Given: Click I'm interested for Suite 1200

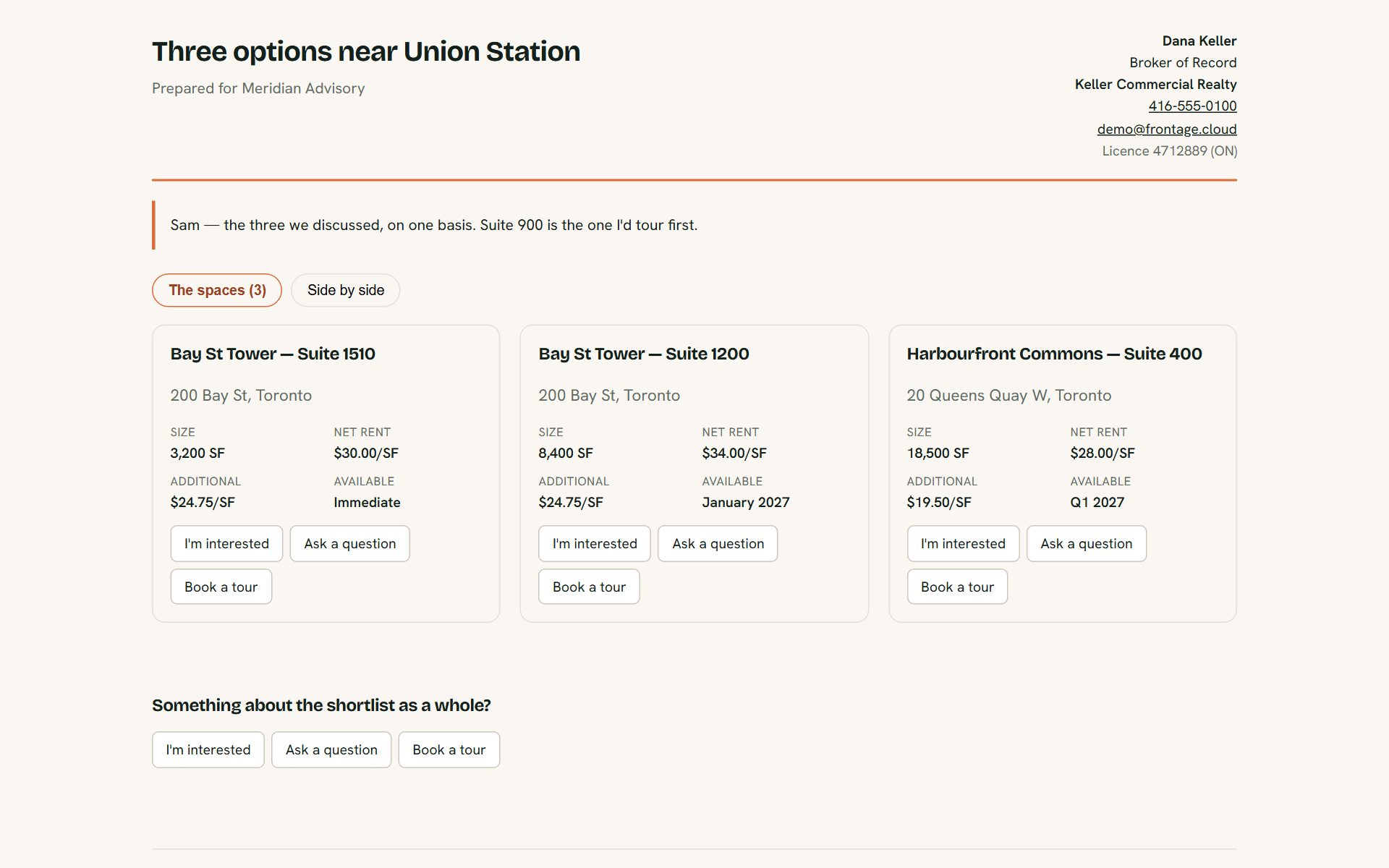Looking at the screenshot, I should click(595, 543).
